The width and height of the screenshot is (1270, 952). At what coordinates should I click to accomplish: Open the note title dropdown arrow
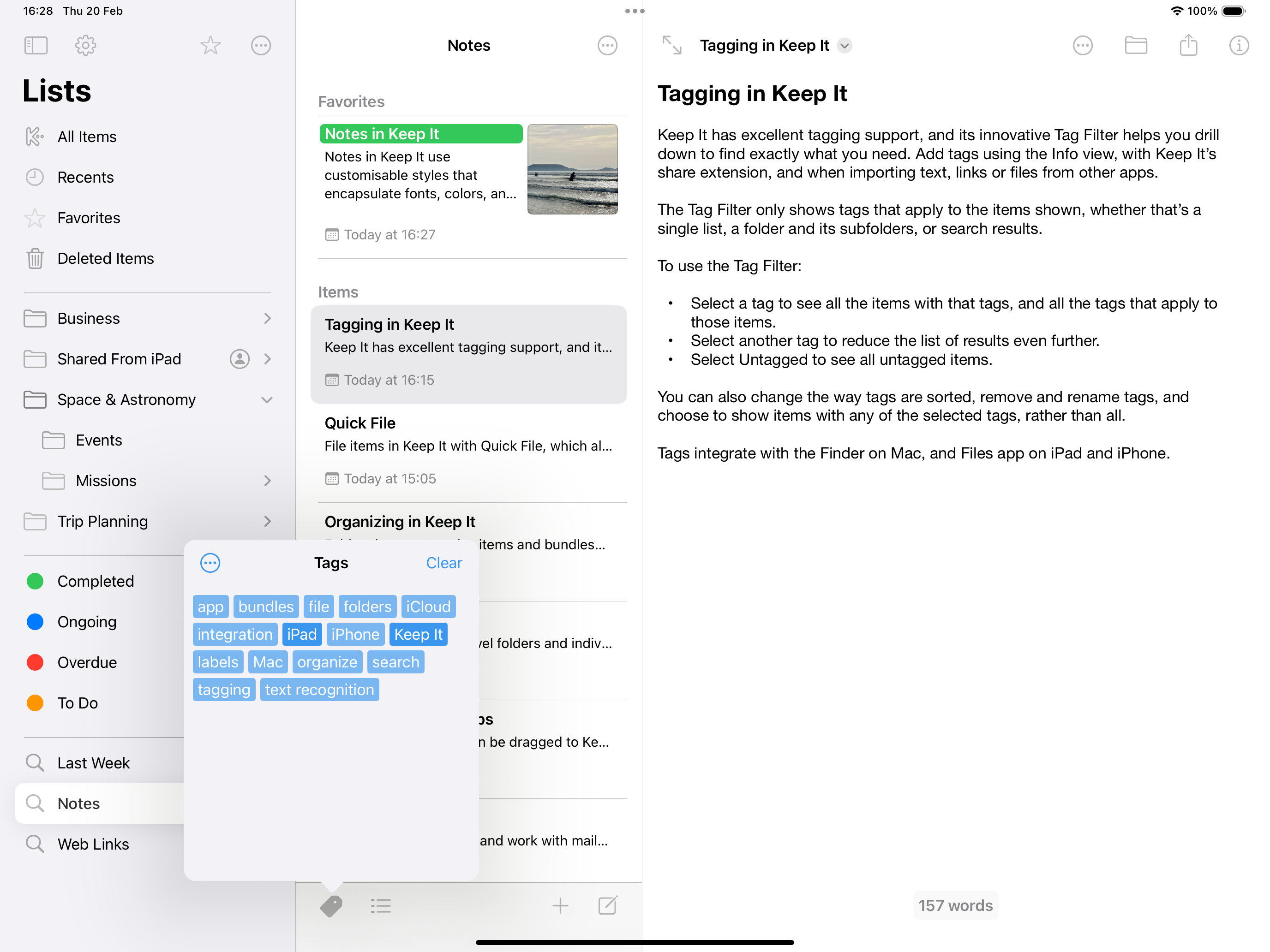click(x=845, y=45)
